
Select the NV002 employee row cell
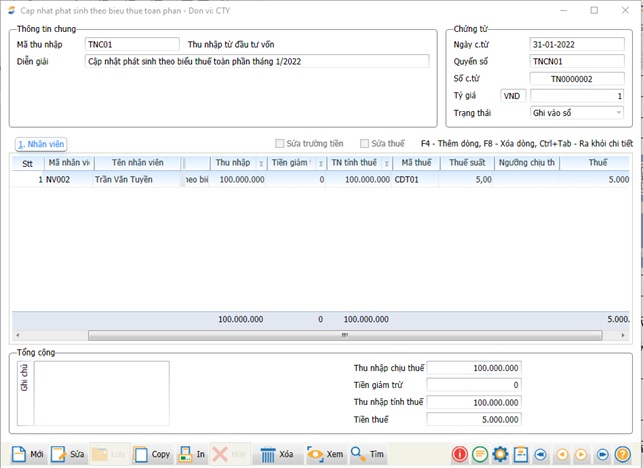[66, 180]
